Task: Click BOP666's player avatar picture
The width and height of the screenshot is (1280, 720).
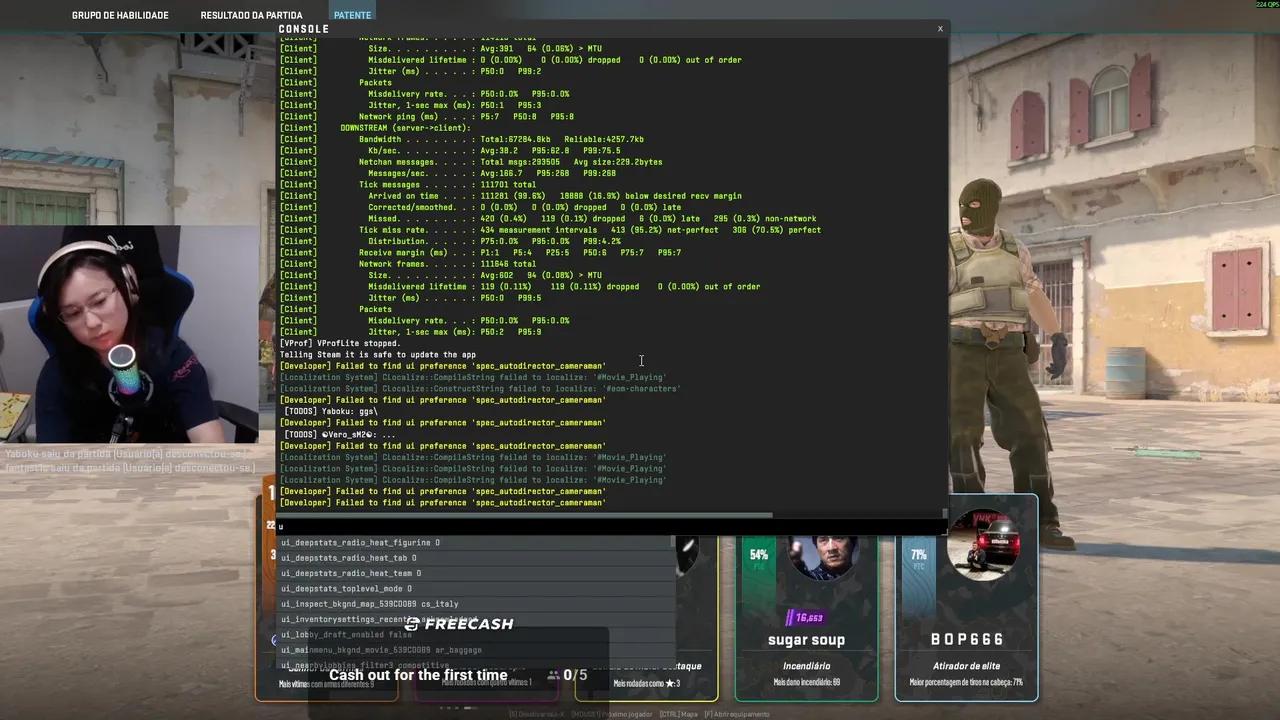Action: click(983, 547)
